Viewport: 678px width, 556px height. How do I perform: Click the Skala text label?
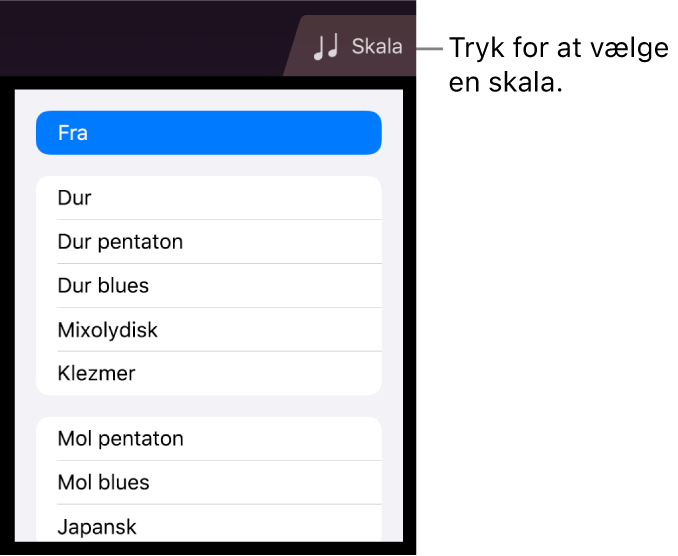[377, 47]
